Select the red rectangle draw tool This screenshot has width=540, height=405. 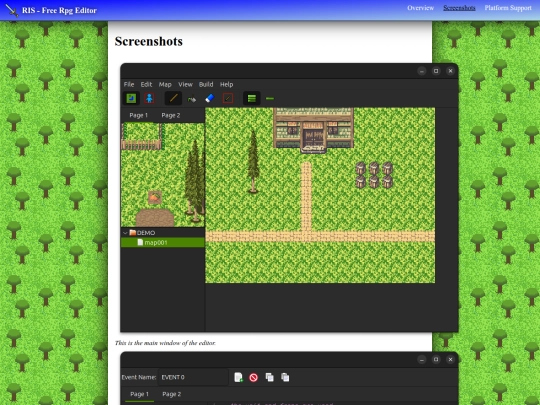click(x=228, y=98)
